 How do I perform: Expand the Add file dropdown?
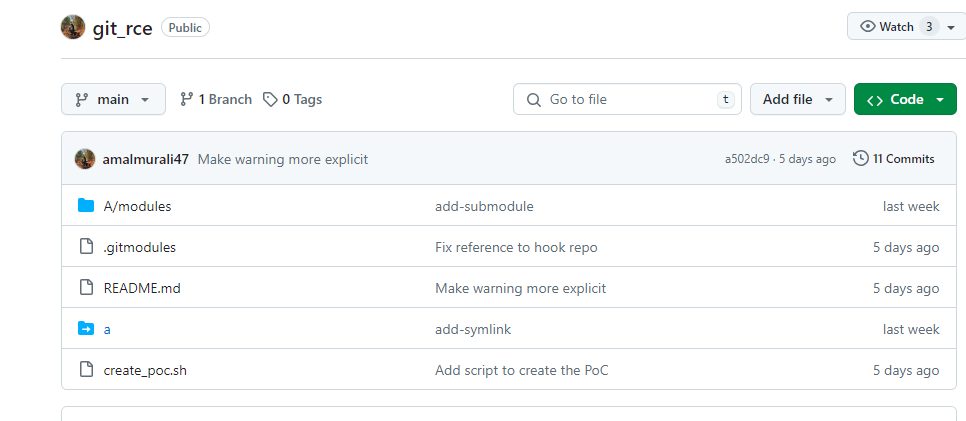pyautogui.click(x=797, y=99)
